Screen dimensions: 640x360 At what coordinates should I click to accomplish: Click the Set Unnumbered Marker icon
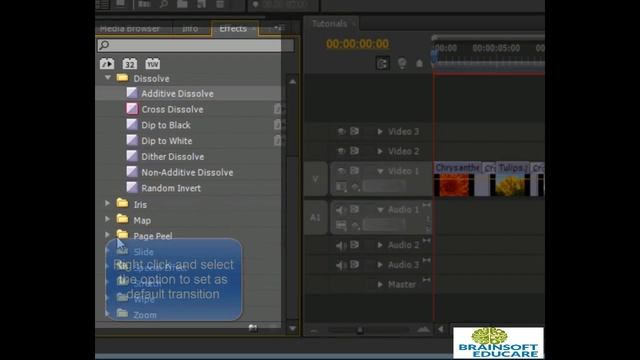pyautogui.click(x=419, y=63)
